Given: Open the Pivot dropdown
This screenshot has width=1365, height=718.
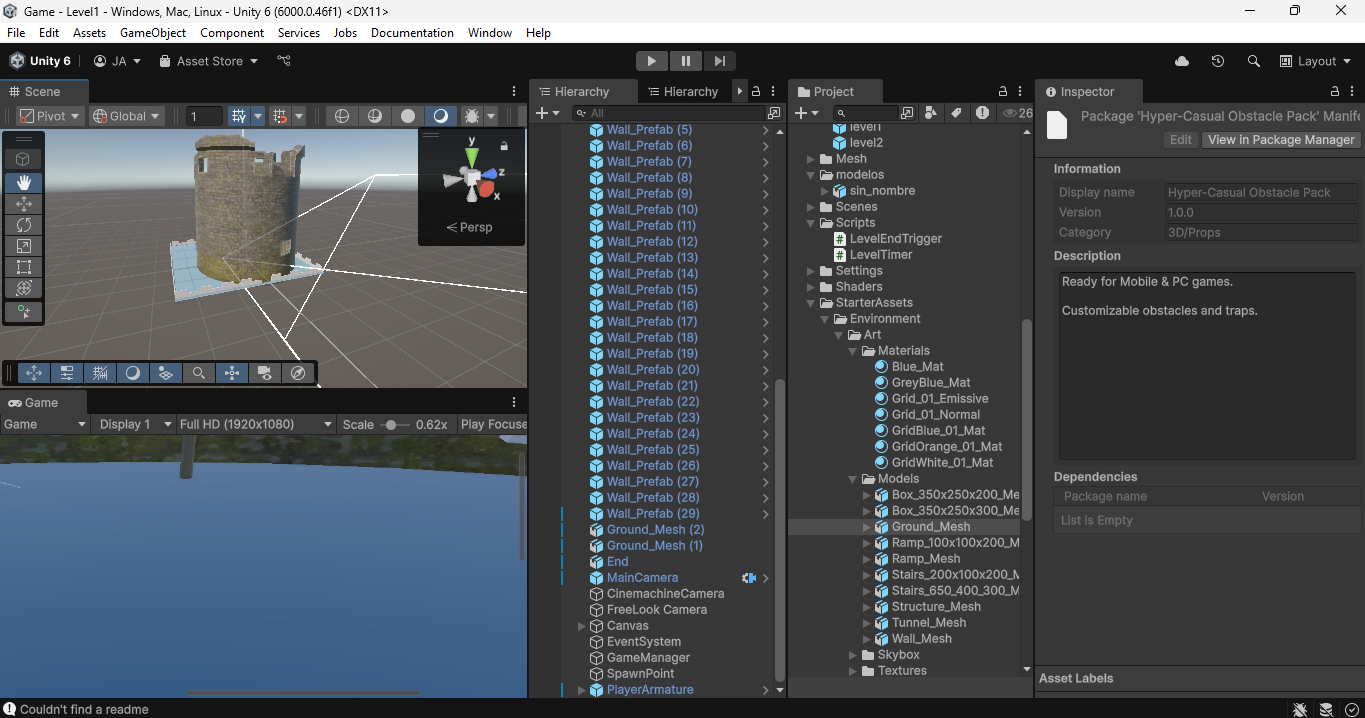Looking at the screenshot, I should [50, 116].
